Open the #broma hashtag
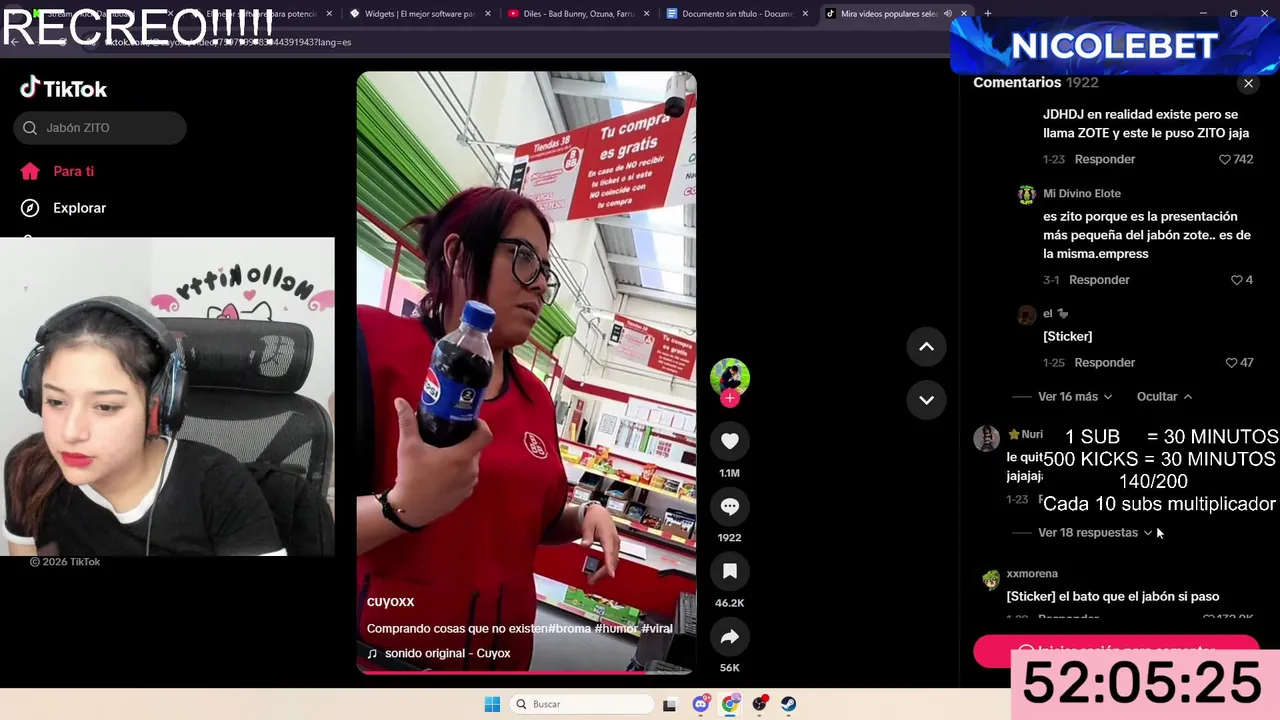Viewport: 1280px width, 720px height. (569, 629)
